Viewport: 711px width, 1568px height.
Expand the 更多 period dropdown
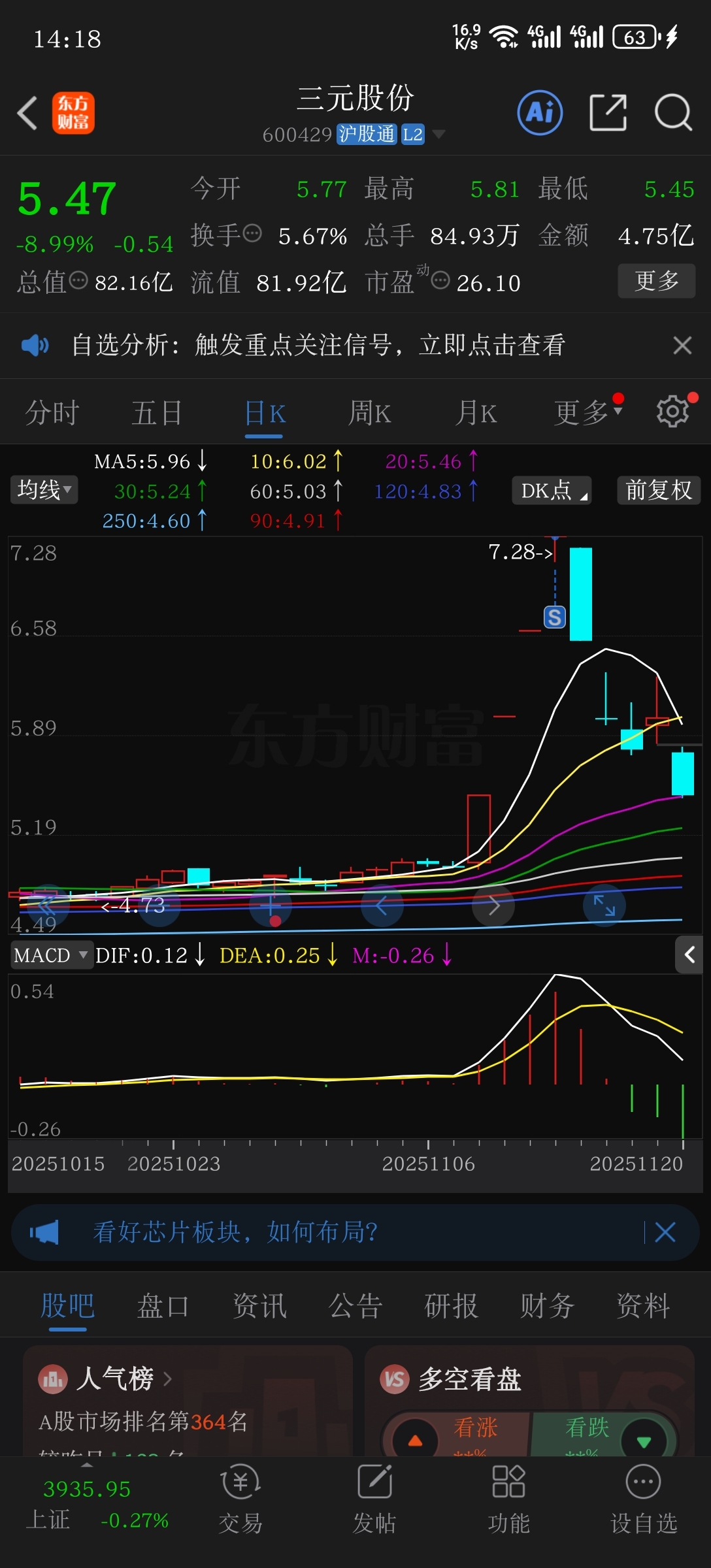pos(587,413)
